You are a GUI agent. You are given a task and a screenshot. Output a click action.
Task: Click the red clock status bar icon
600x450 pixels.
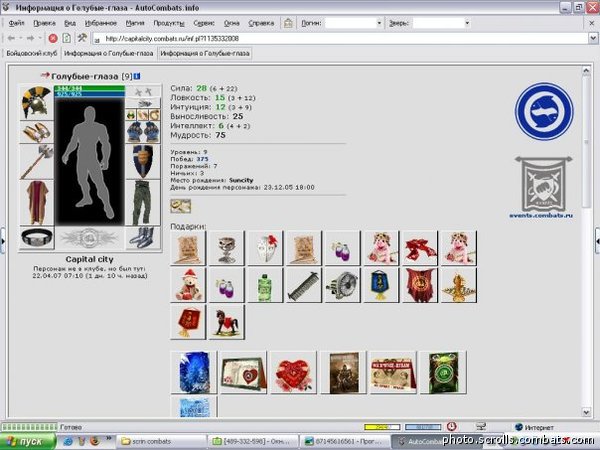[452, 427]
